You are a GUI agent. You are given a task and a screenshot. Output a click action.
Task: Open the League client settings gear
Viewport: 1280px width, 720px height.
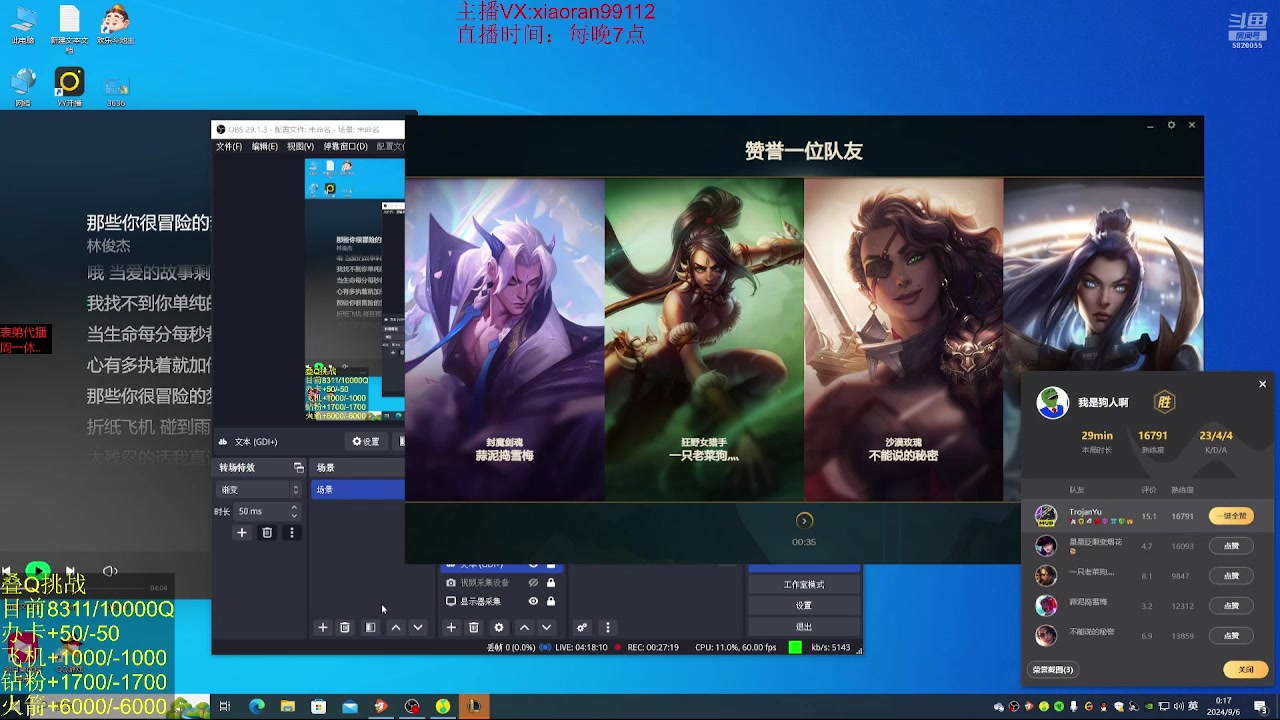point(1171,125)
